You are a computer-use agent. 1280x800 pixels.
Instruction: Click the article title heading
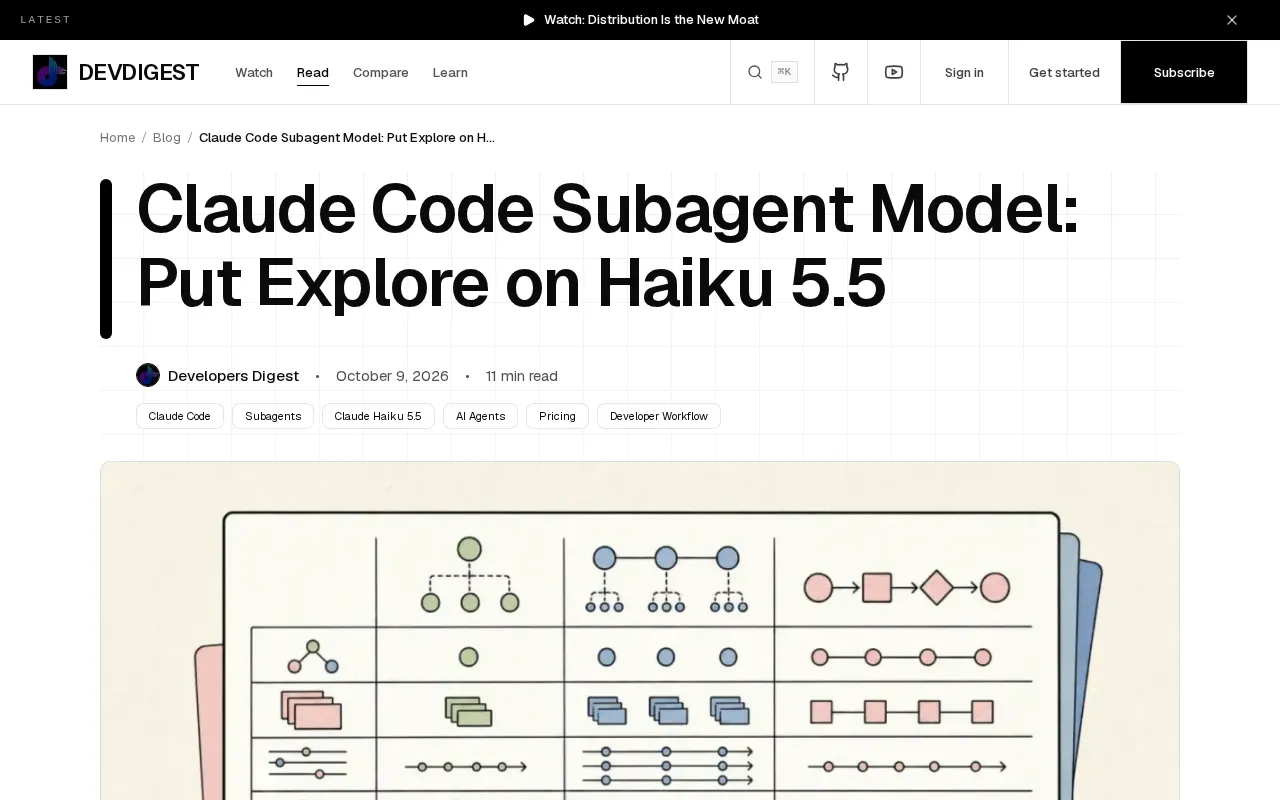[608, 246]
